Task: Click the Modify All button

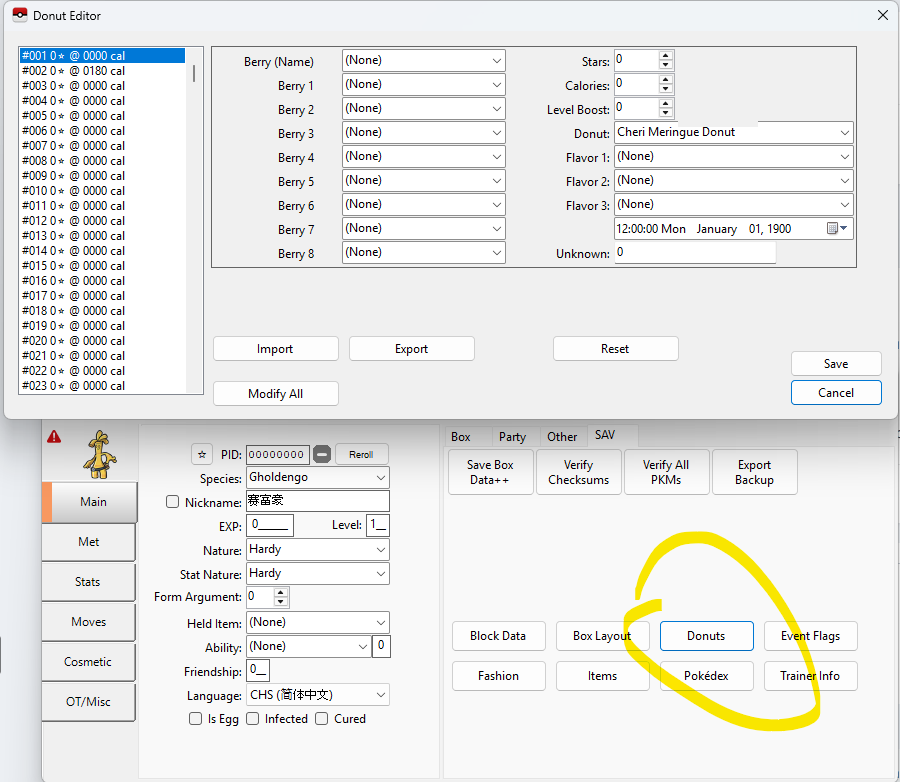Action: [x=275, y=394]
